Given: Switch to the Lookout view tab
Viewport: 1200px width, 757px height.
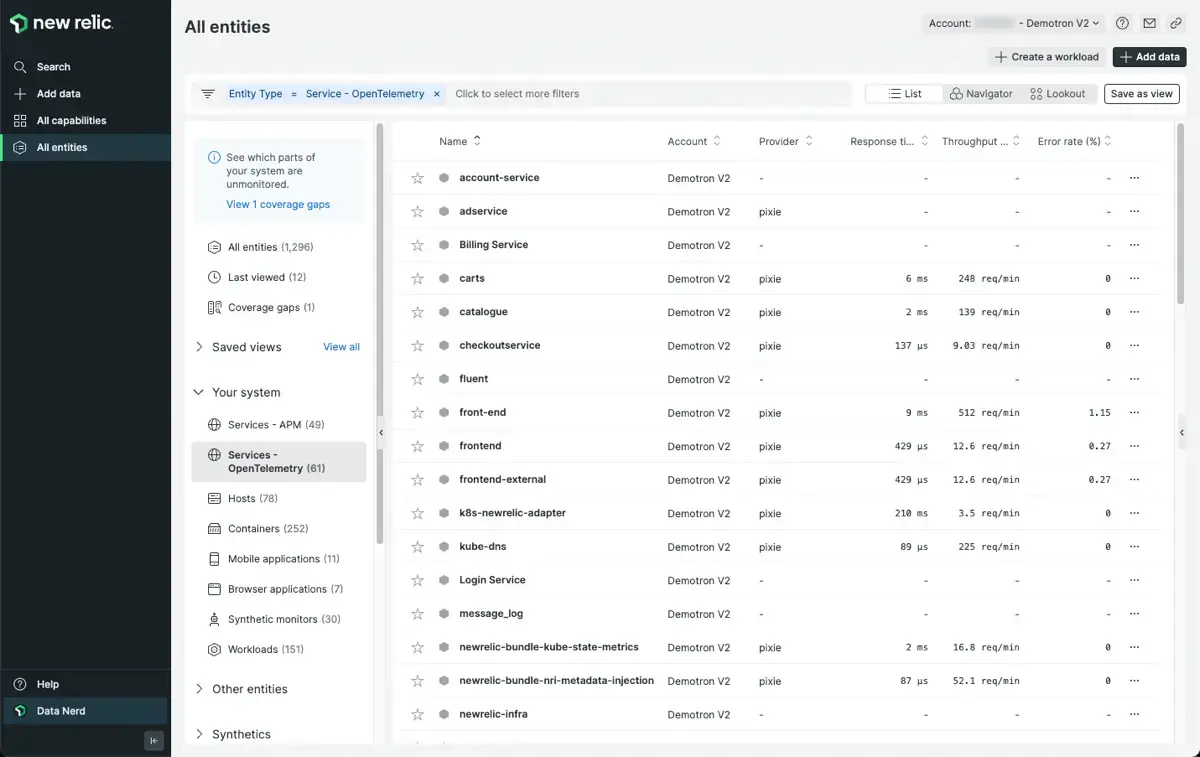Looking at the screenshot, I should [x=1057, y=94].
